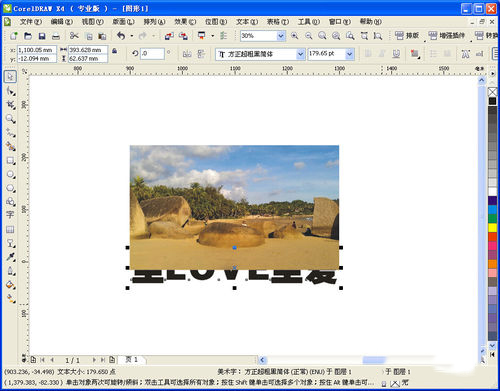Select the Crop tool in the toolbox

tap(10, 105)
